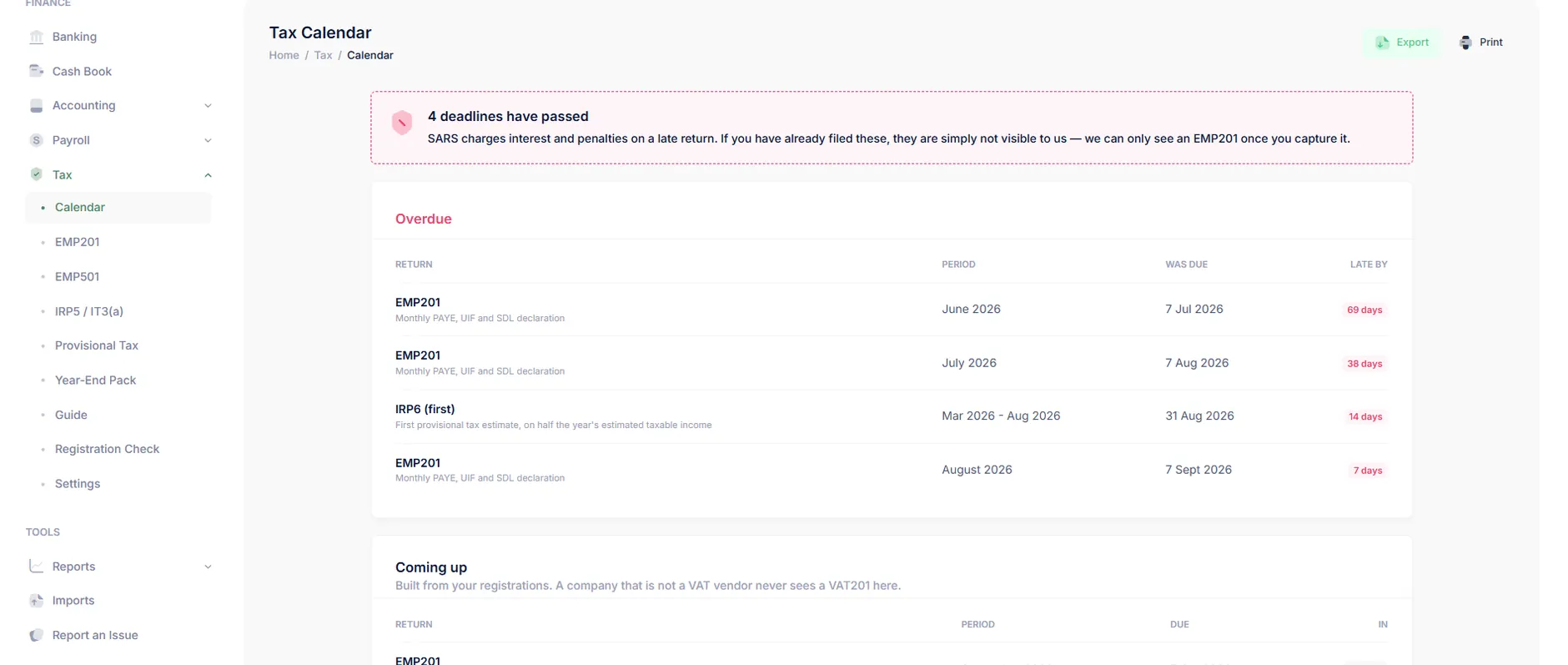Image resolution: width=1568 pixels, height=665 pixels.
Task: Open the IRP6 (first) return row
Action: (892, 416)
